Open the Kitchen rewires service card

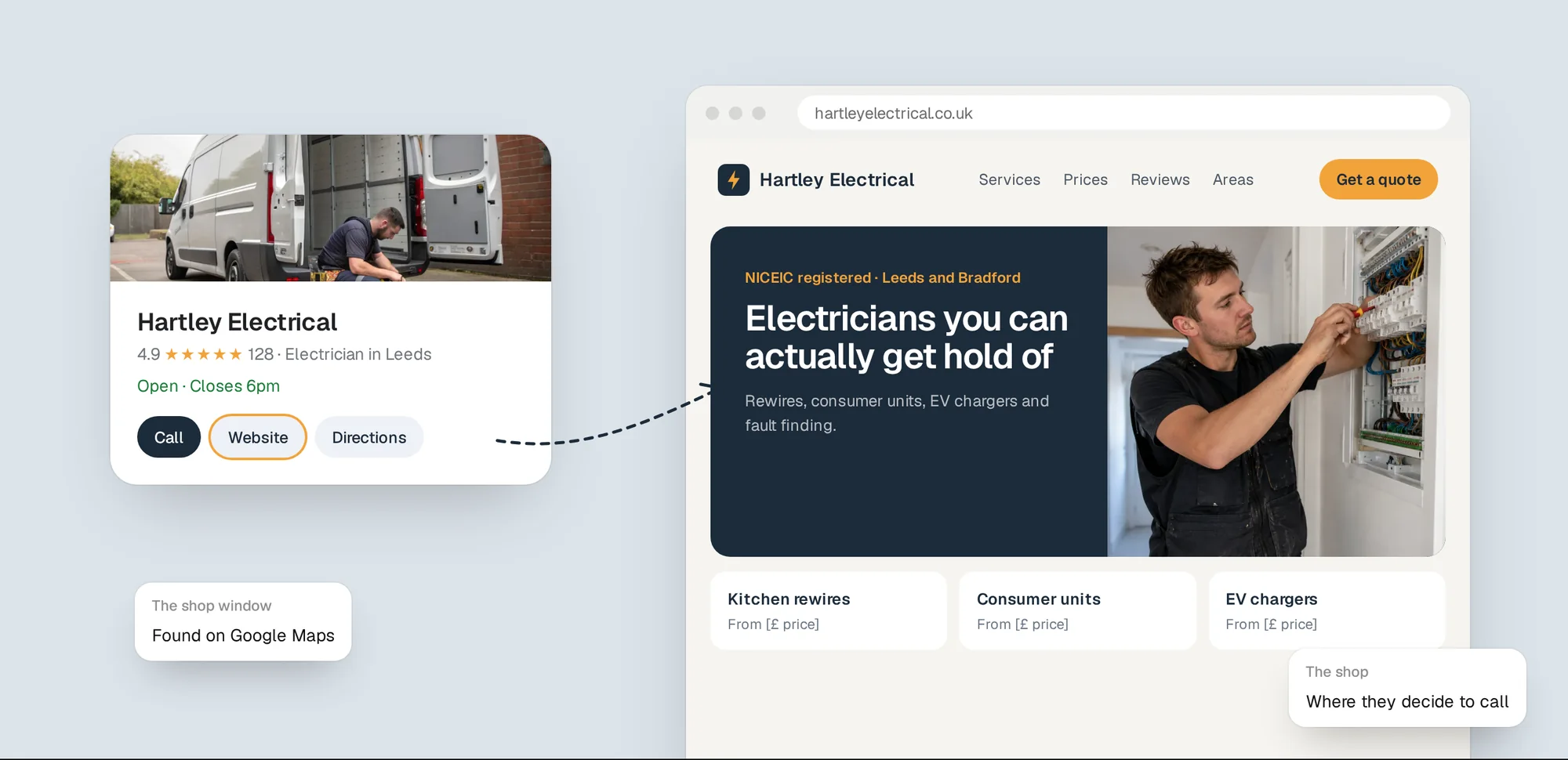click(x=829, y=610)
